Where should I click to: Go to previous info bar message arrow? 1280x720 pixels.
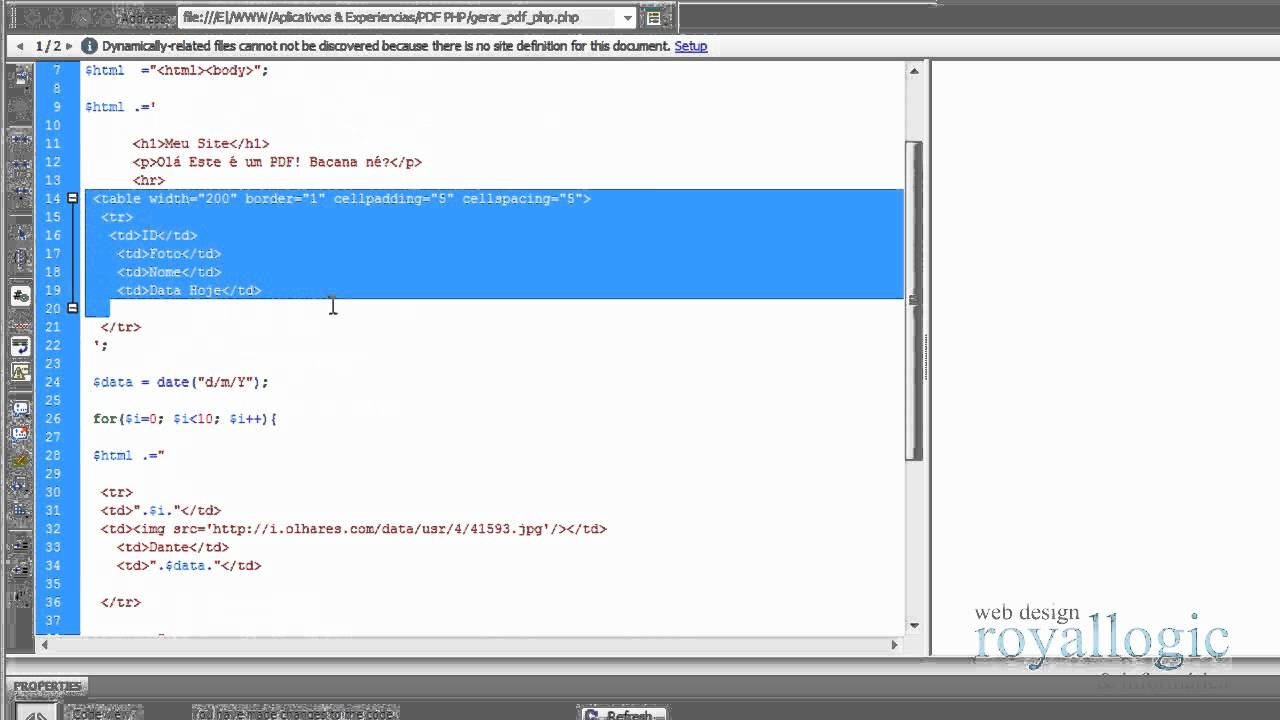coord(19,46)
